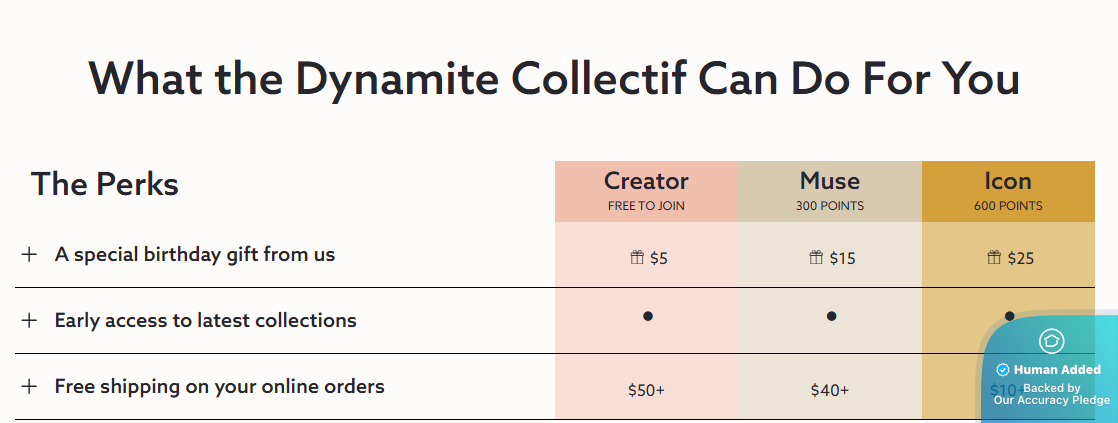Click 'The Perks' heading
The height and width of the screenshot is (423, 1118).
[x=105, y=184]
